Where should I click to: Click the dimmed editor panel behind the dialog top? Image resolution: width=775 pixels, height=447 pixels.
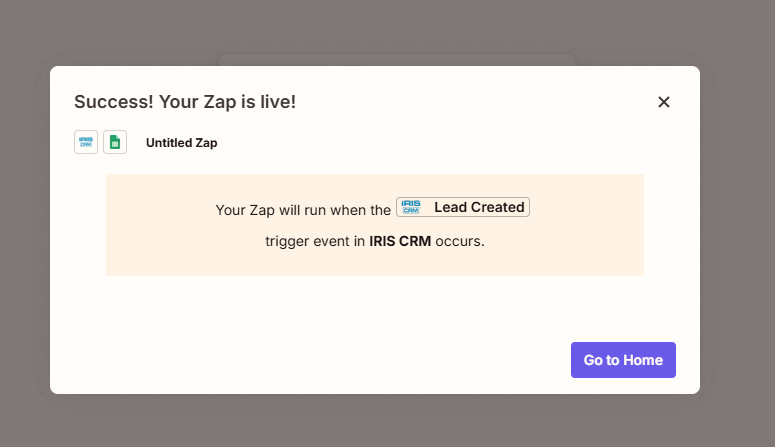pyautogui.click(x=396, y=59)
